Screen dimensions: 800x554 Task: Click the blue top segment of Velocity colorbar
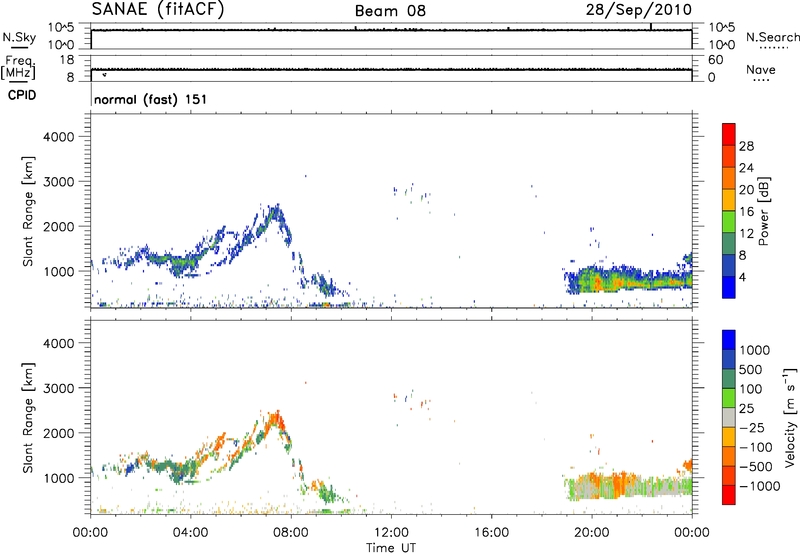click(x=729, y=340)
